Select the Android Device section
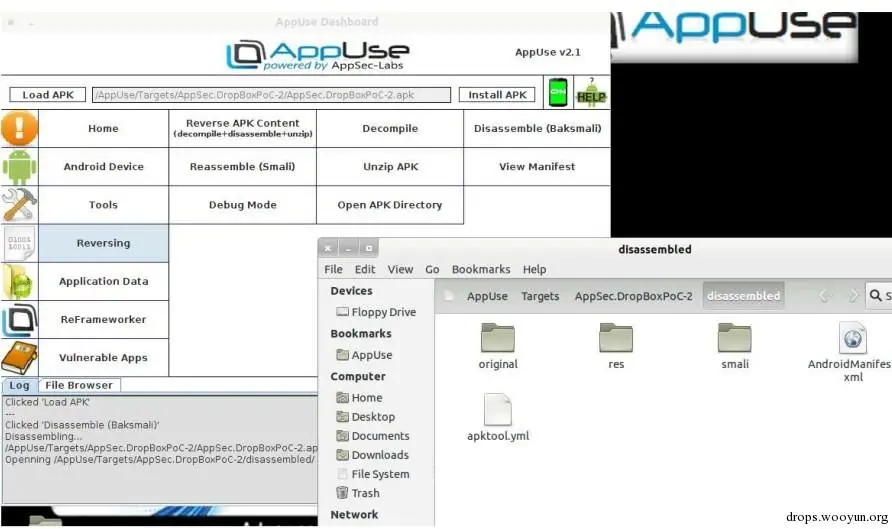Screen dimensions: 892x529 click(104, 167)
